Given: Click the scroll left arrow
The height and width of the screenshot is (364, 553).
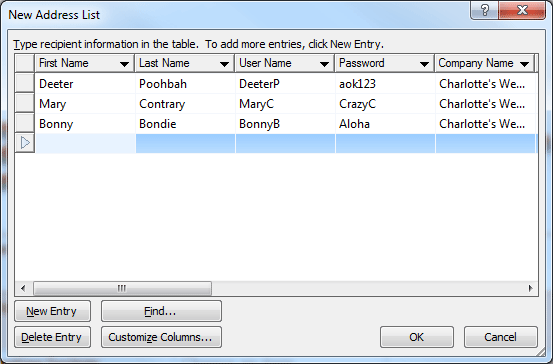Looking at the screenshot, I should tap(23, 289).
